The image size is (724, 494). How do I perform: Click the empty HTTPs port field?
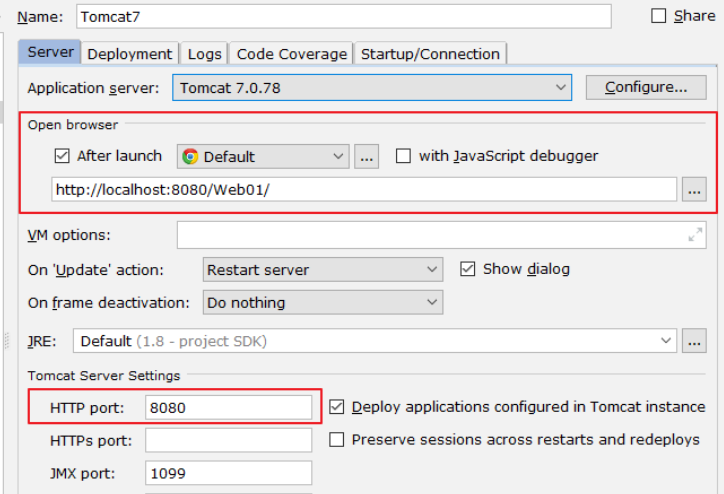229,440
